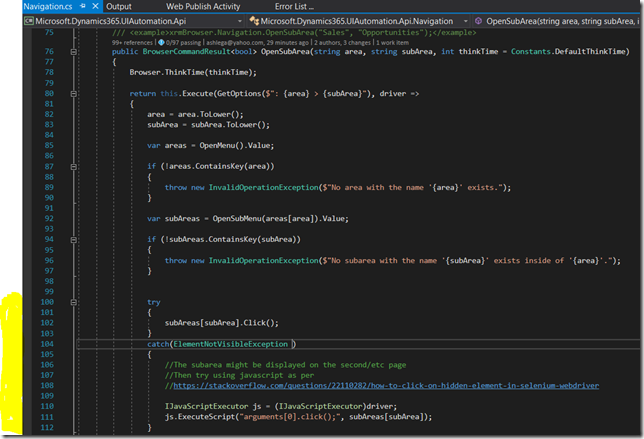
Task: Open the 0/97 passing test indicator
Action: 184,43
